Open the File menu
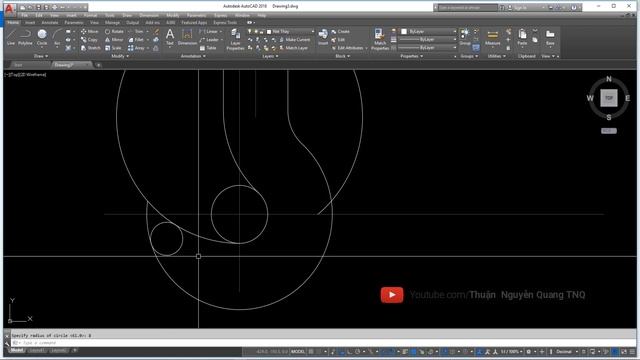Image resolution: width=640 pixels, height=360 pixels. [x=24, y=15]
